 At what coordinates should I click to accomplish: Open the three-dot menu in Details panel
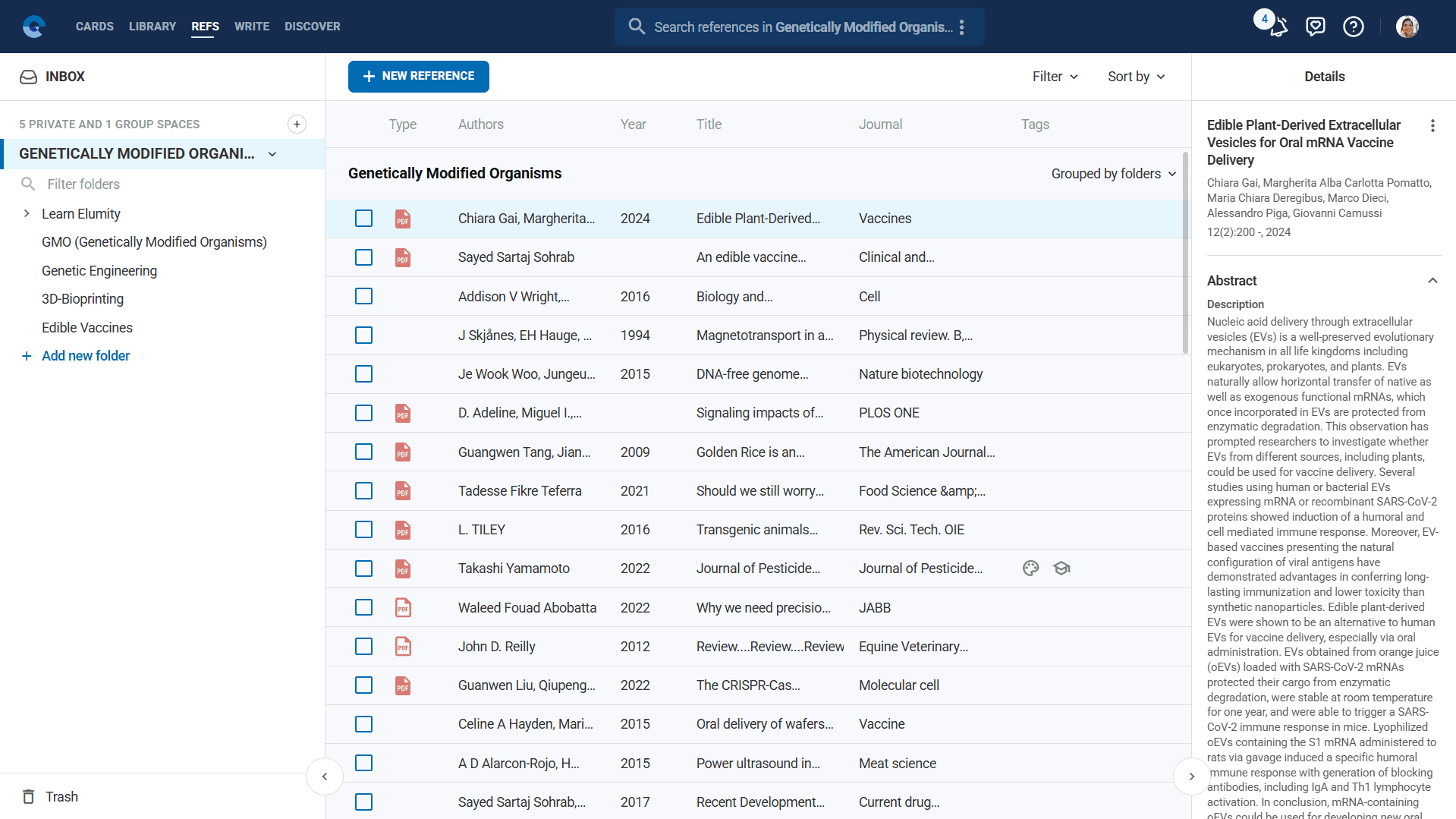coord(1432,126)
